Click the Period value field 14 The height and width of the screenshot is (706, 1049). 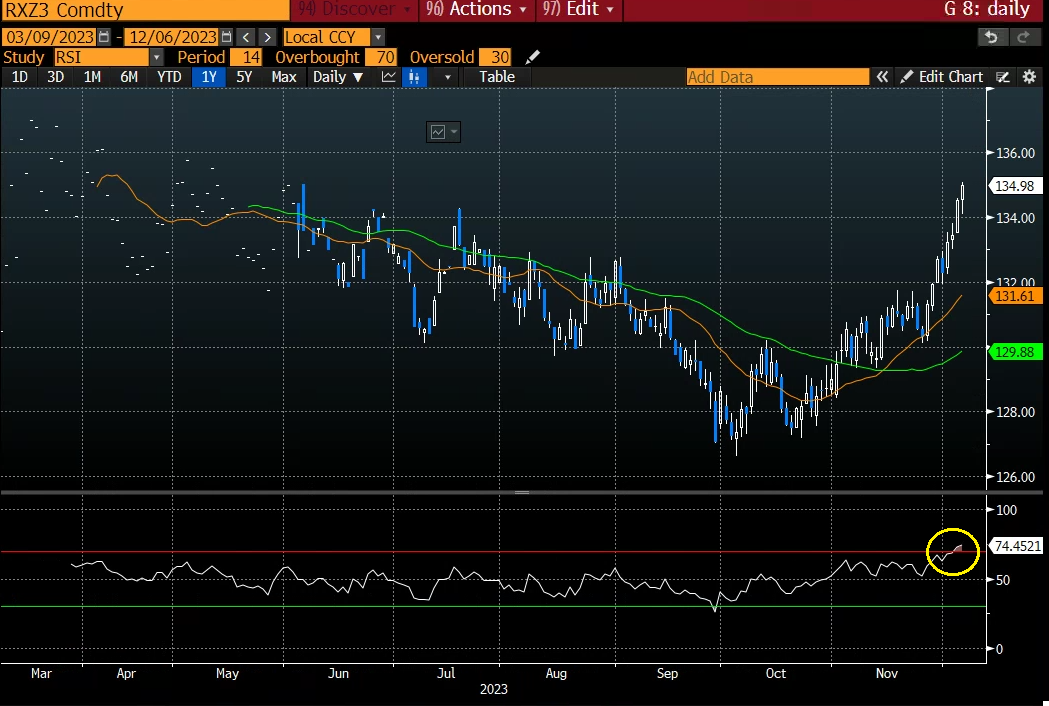coord(247,58)
